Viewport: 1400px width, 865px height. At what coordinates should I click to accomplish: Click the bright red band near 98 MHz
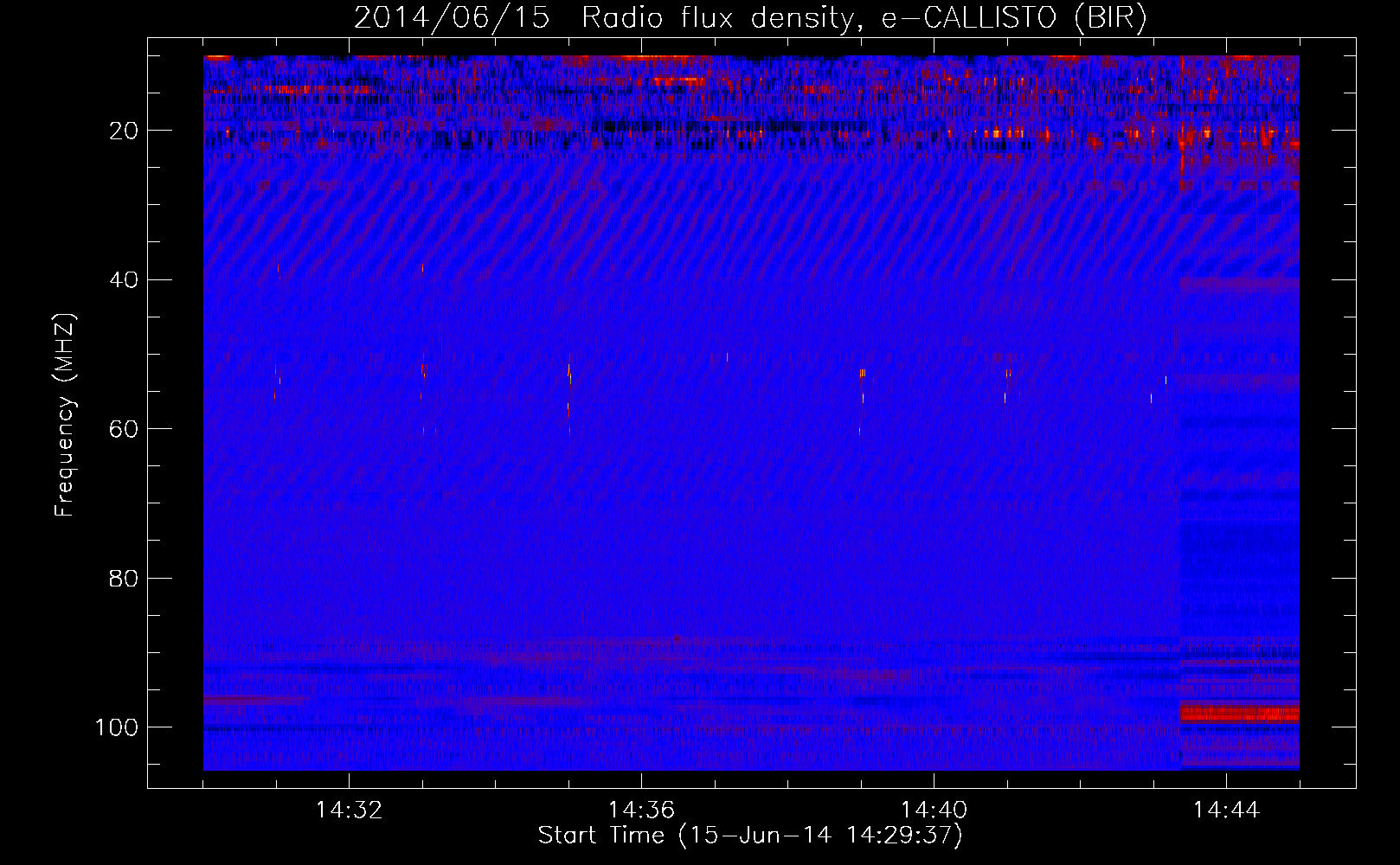1240,714
